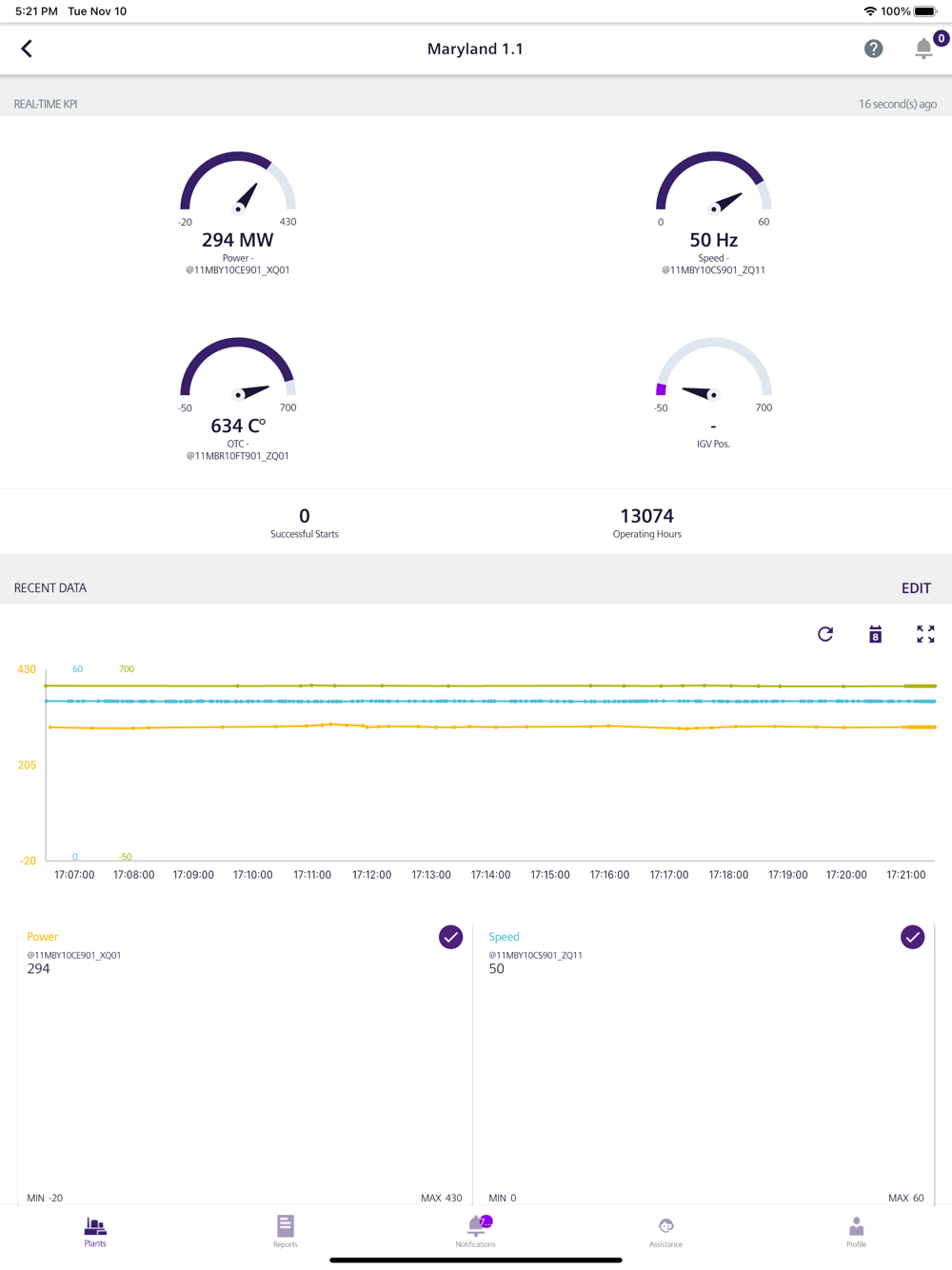Open the Profile tab icon
Viewport: 952px width, 1270px height.
[857, 1231]
